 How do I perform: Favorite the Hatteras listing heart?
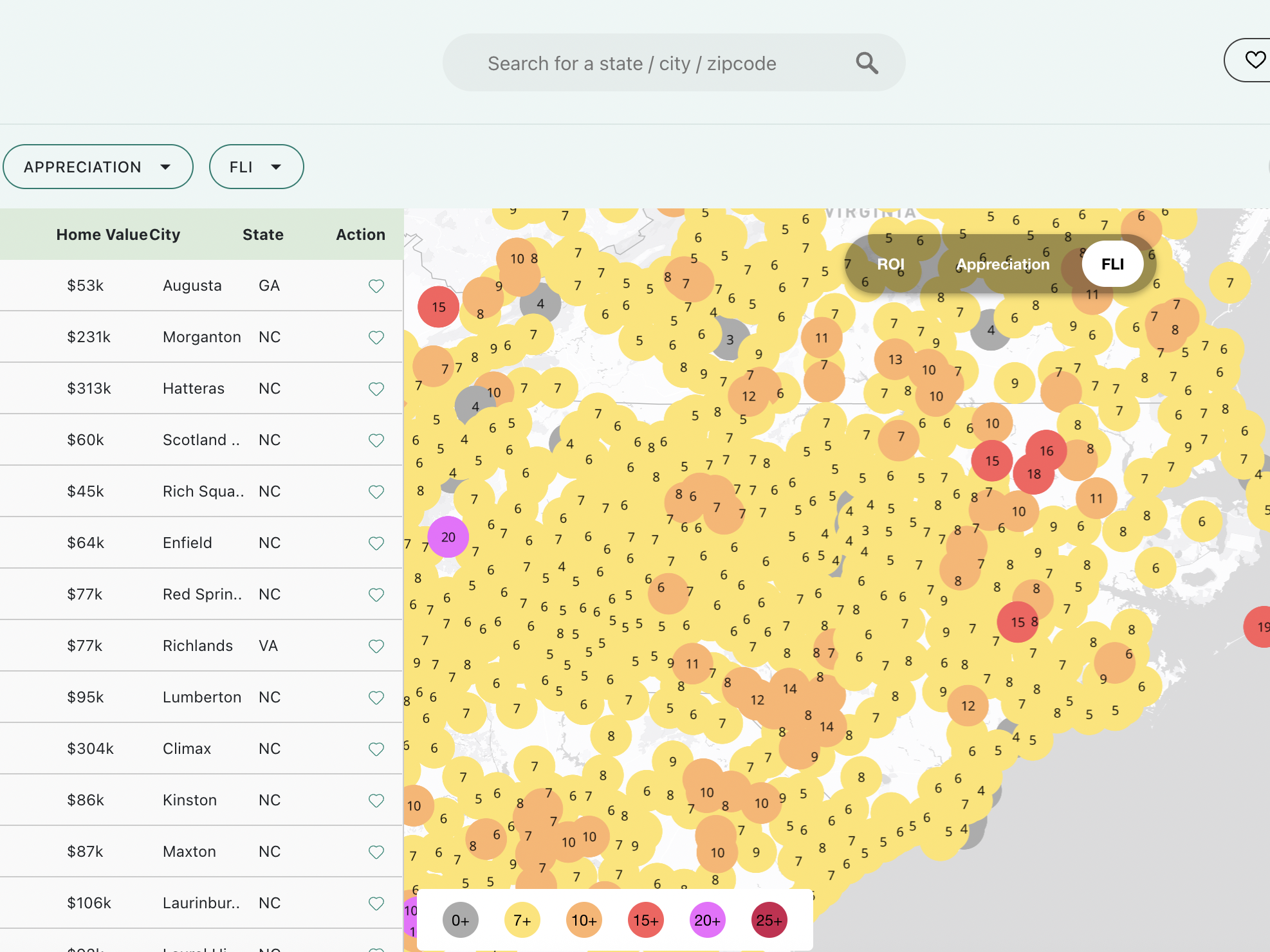coord(376,389)
